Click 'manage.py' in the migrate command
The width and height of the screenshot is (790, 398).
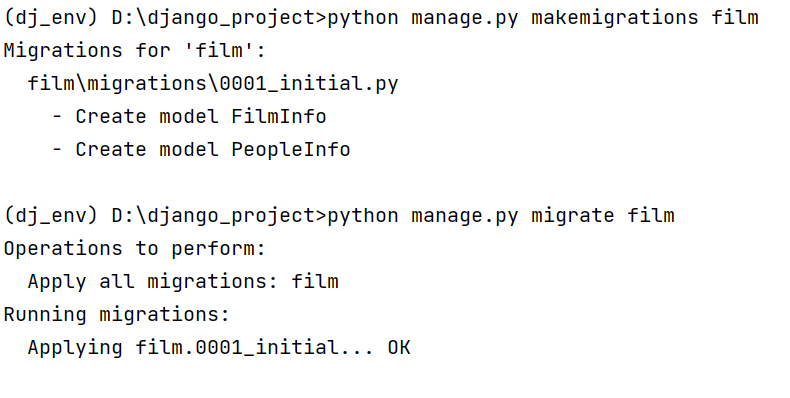pyautogui.click(x=465, y=216)
